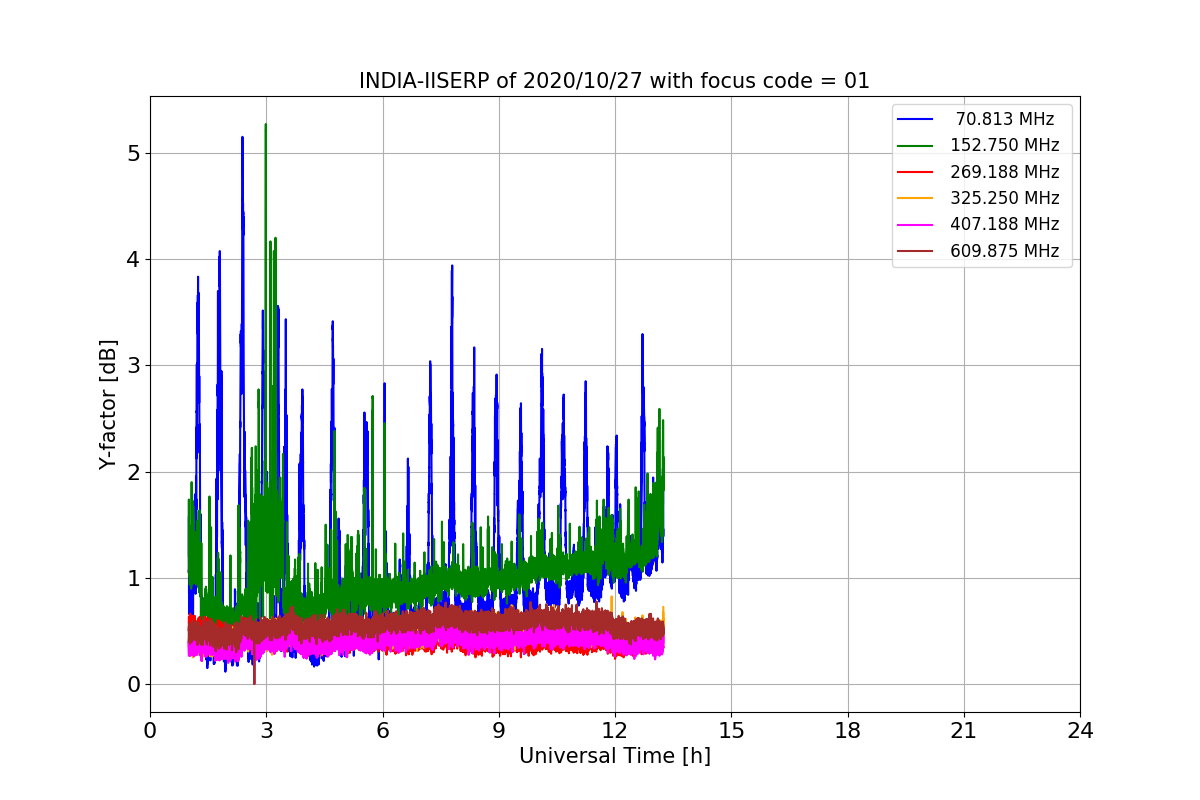Click x-axis tick label 12

point(615,730)
